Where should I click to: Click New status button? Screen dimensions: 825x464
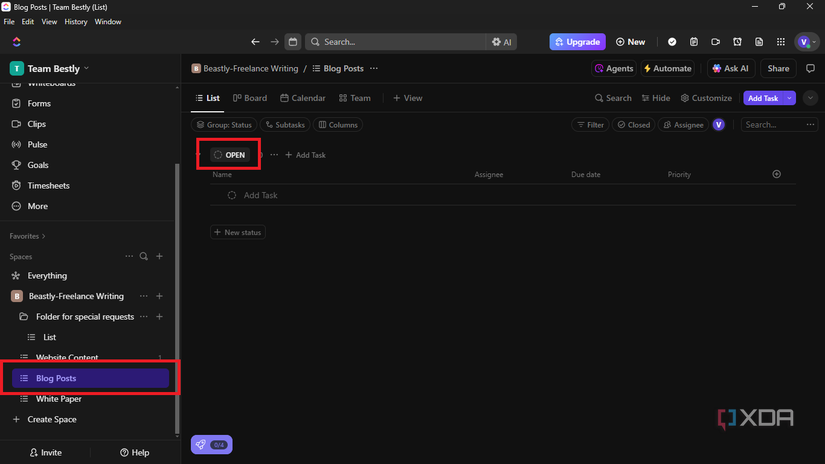click(x=238, y=232)
